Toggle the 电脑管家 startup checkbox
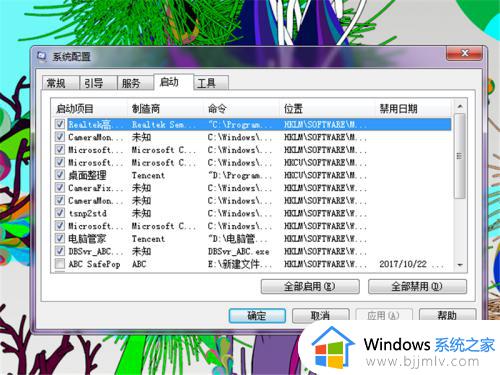 click(x=60, y=238)
